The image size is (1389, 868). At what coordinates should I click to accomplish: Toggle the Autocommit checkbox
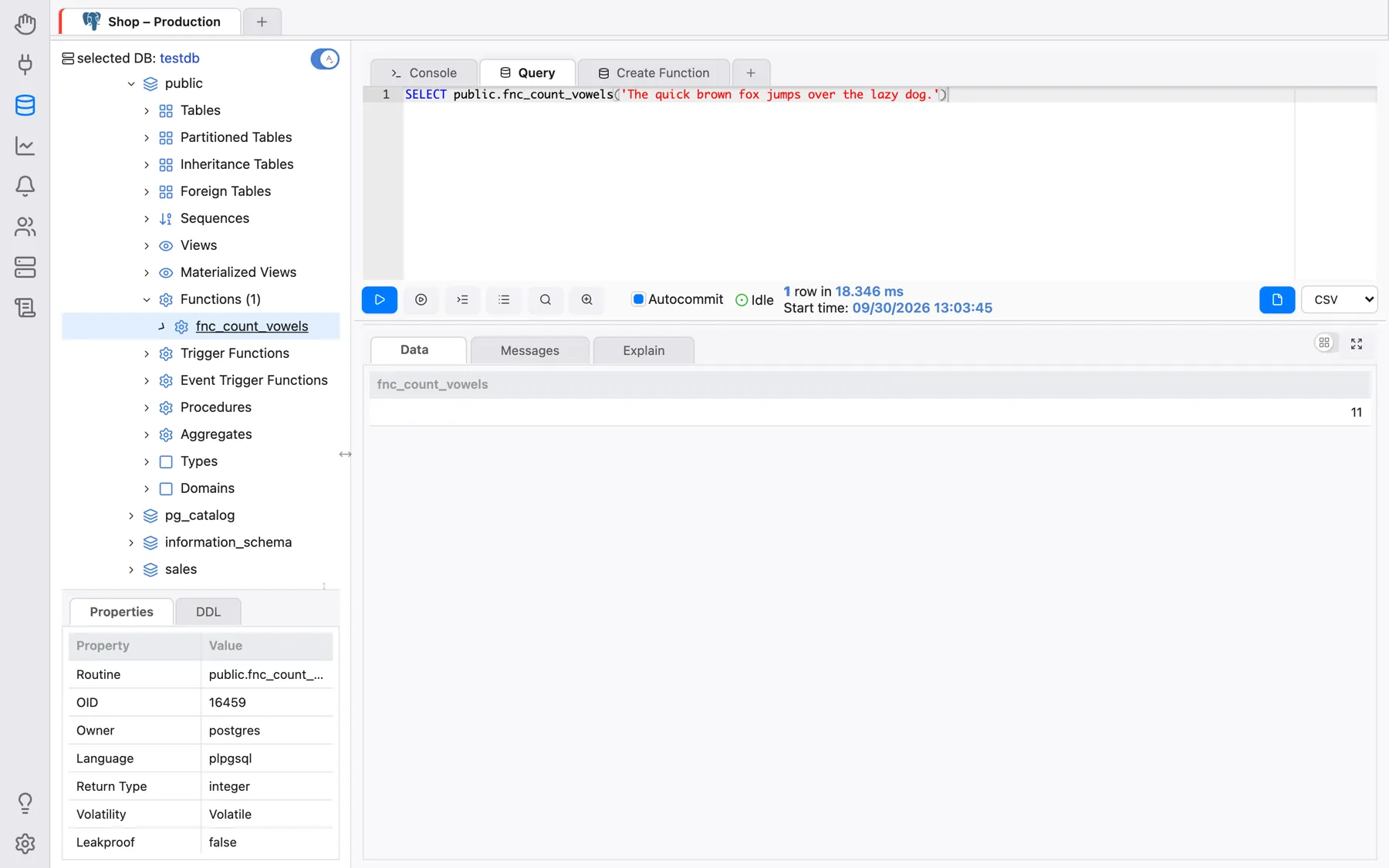coord(638,299)
